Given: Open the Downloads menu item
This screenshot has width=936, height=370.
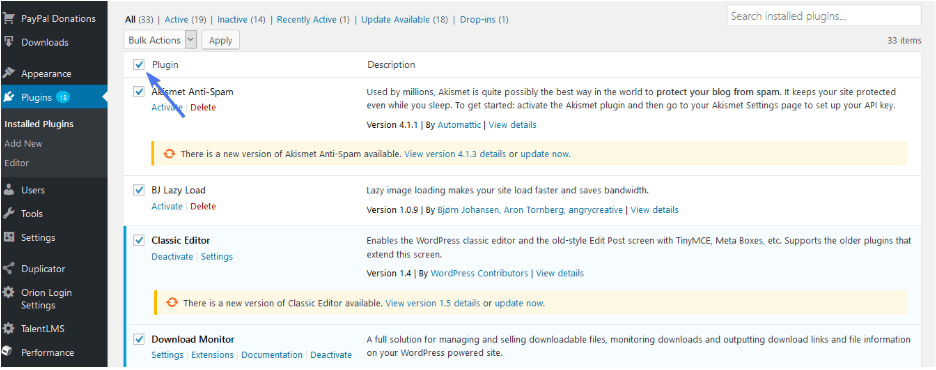Looking at the screenshot, I should 45,42.
